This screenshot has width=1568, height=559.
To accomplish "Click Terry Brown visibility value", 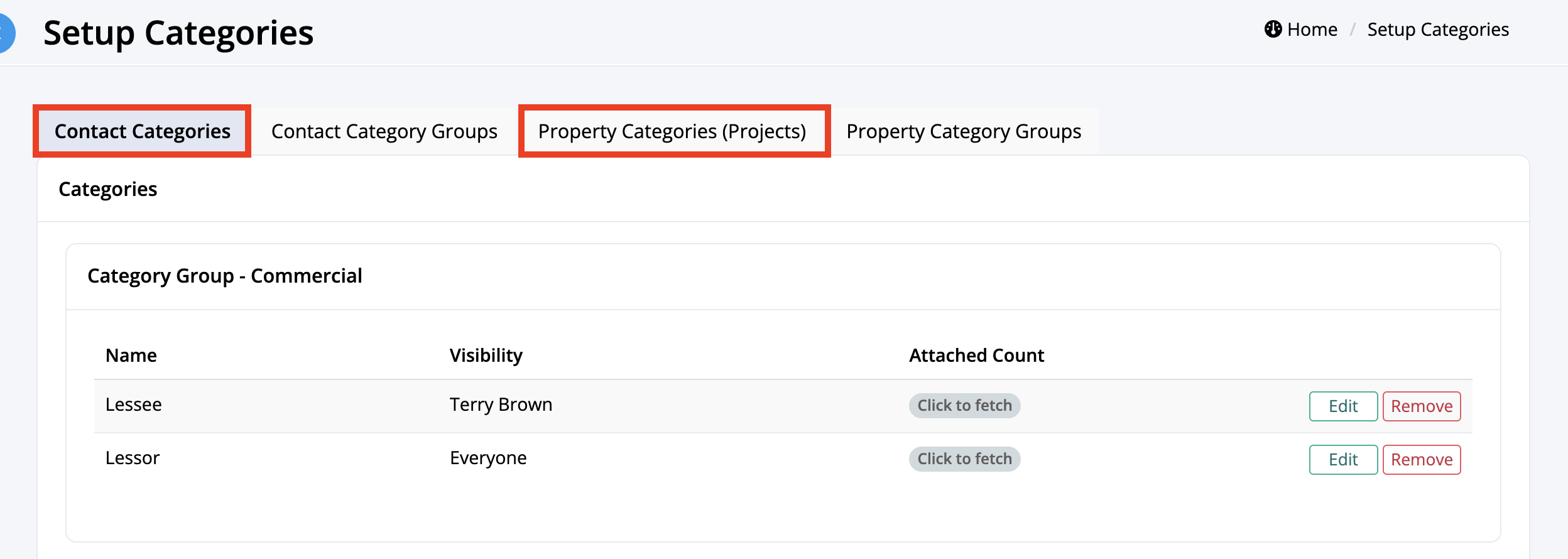I will (x=501, y=404).
